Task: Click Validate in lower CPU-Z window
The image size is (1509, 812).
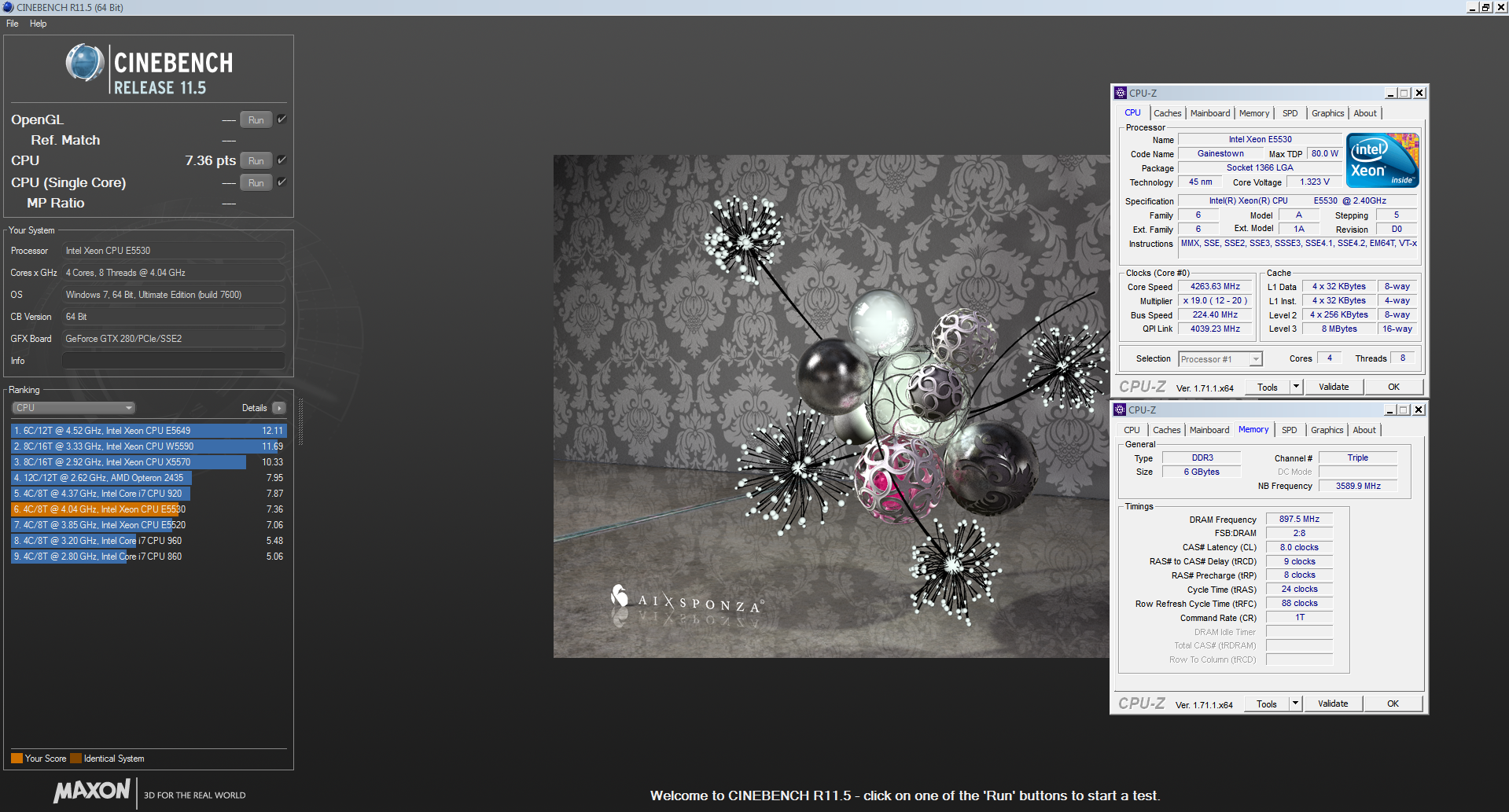Action: pyautogui.click(x=1333, y=704)
